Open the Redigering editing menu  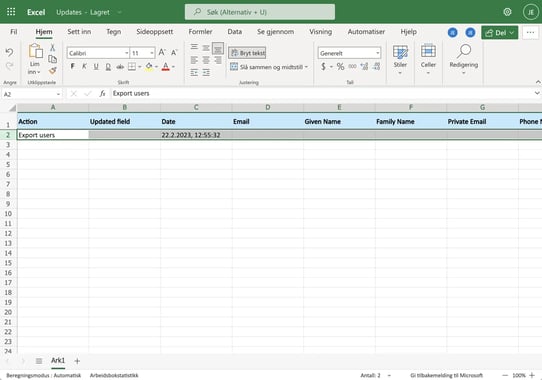tap(464, 59)
